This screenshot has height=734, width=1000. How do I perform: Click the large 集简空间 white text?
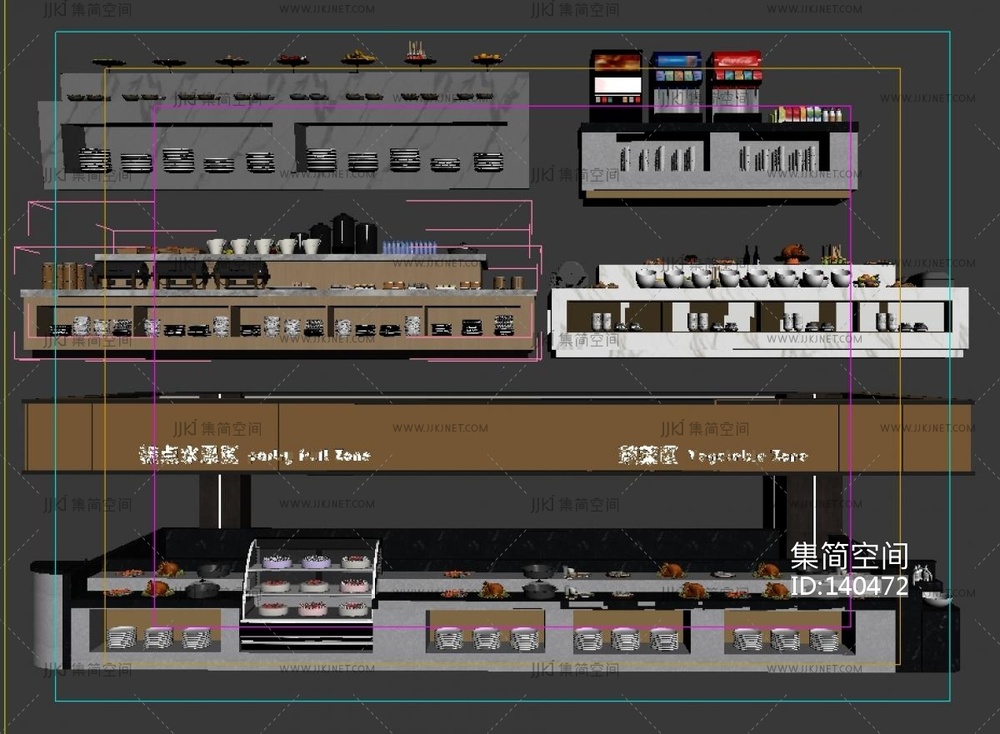click(849, 556)
